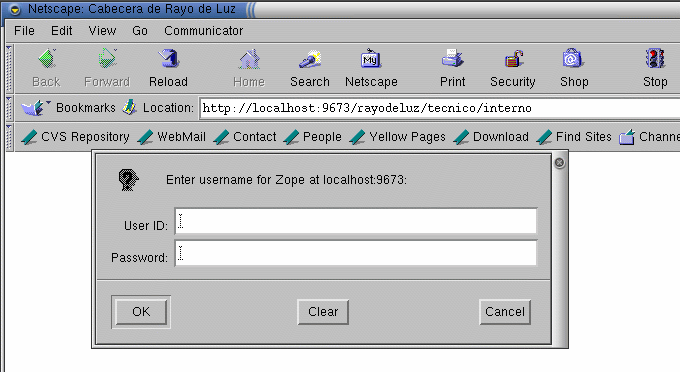The image size is (680, 372).
Task: Open the My Netscape icon
Action: [x=371, y=59]
